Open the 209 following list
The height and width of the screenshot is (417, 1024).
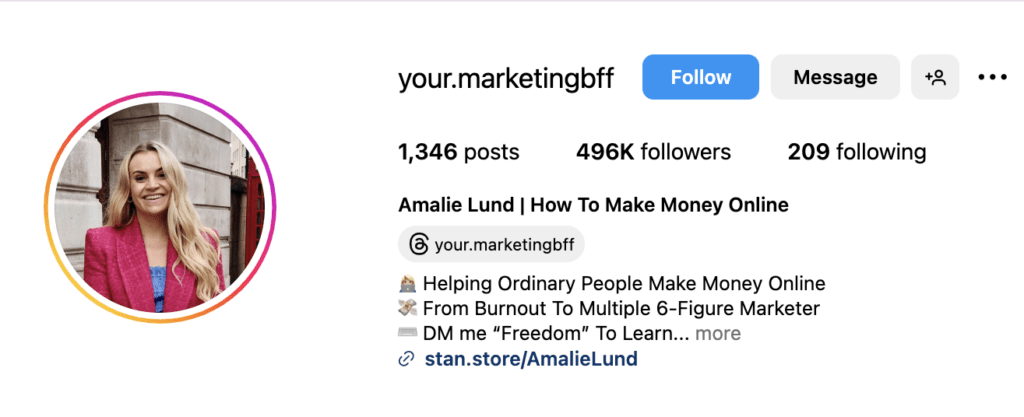(x=857, y=152)
